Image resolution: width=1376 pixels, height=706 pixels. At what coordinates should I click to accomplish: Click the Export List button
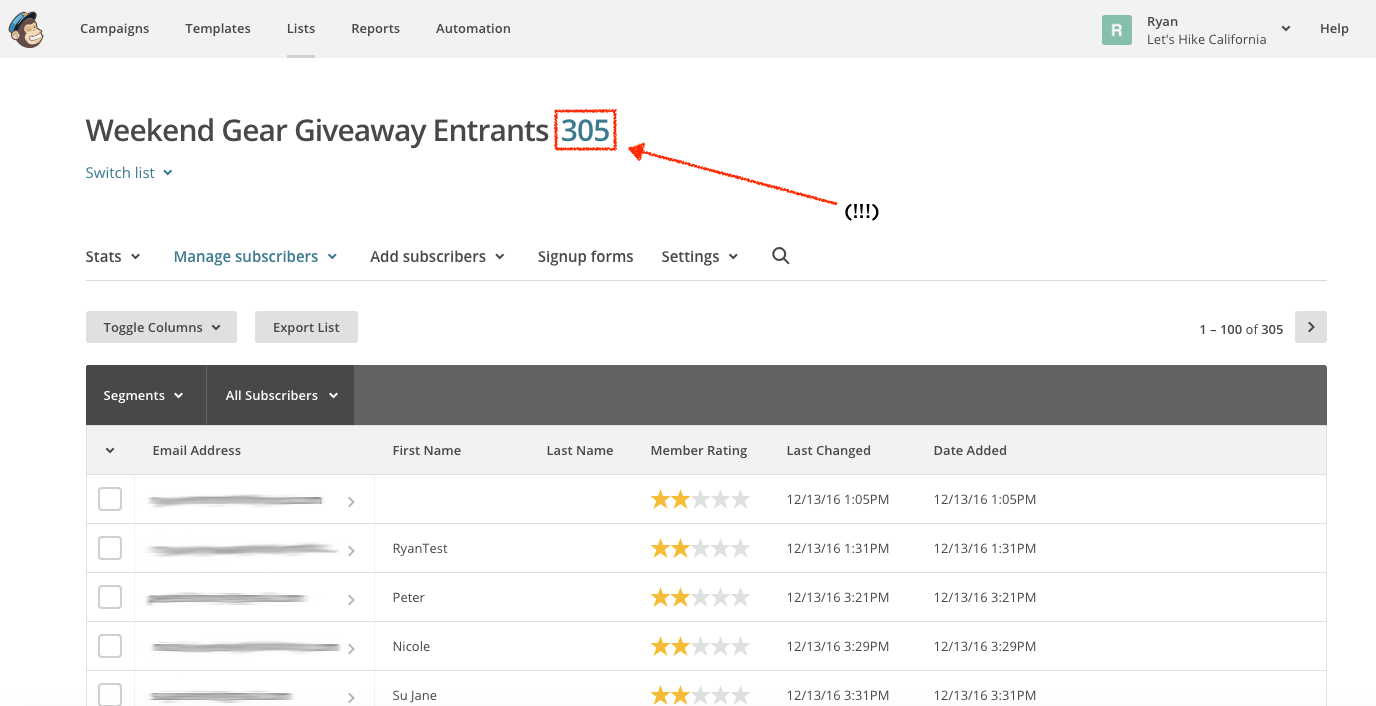click(x=306, y=326)
